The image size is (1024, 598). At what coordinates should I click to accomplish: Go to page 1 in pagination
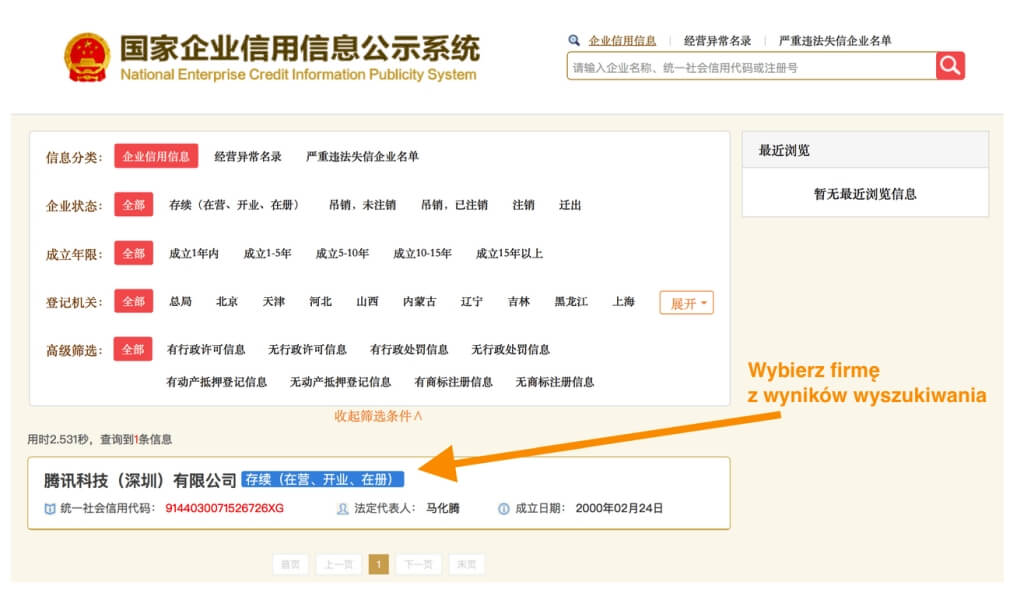pyautogui.click(x=378, y=565)
